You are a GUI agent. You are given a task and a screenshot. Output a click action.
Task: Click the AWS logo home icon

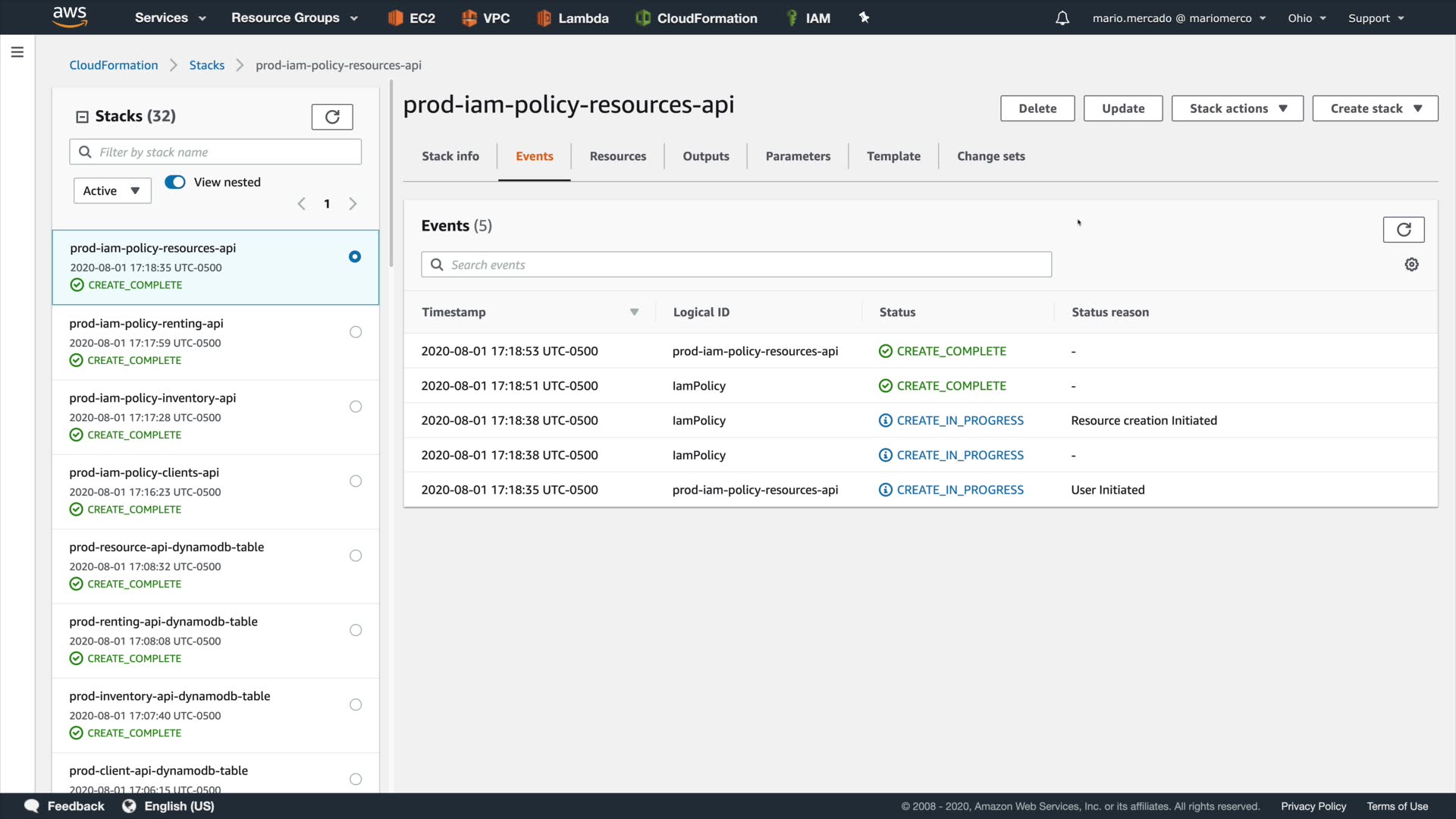pos(70,17)
